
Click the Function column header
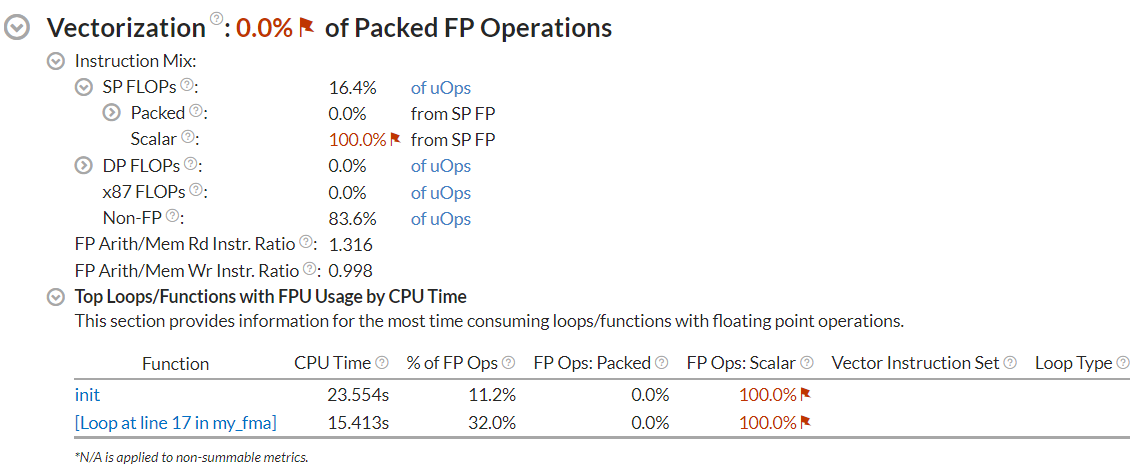click(x=175, y=364)
